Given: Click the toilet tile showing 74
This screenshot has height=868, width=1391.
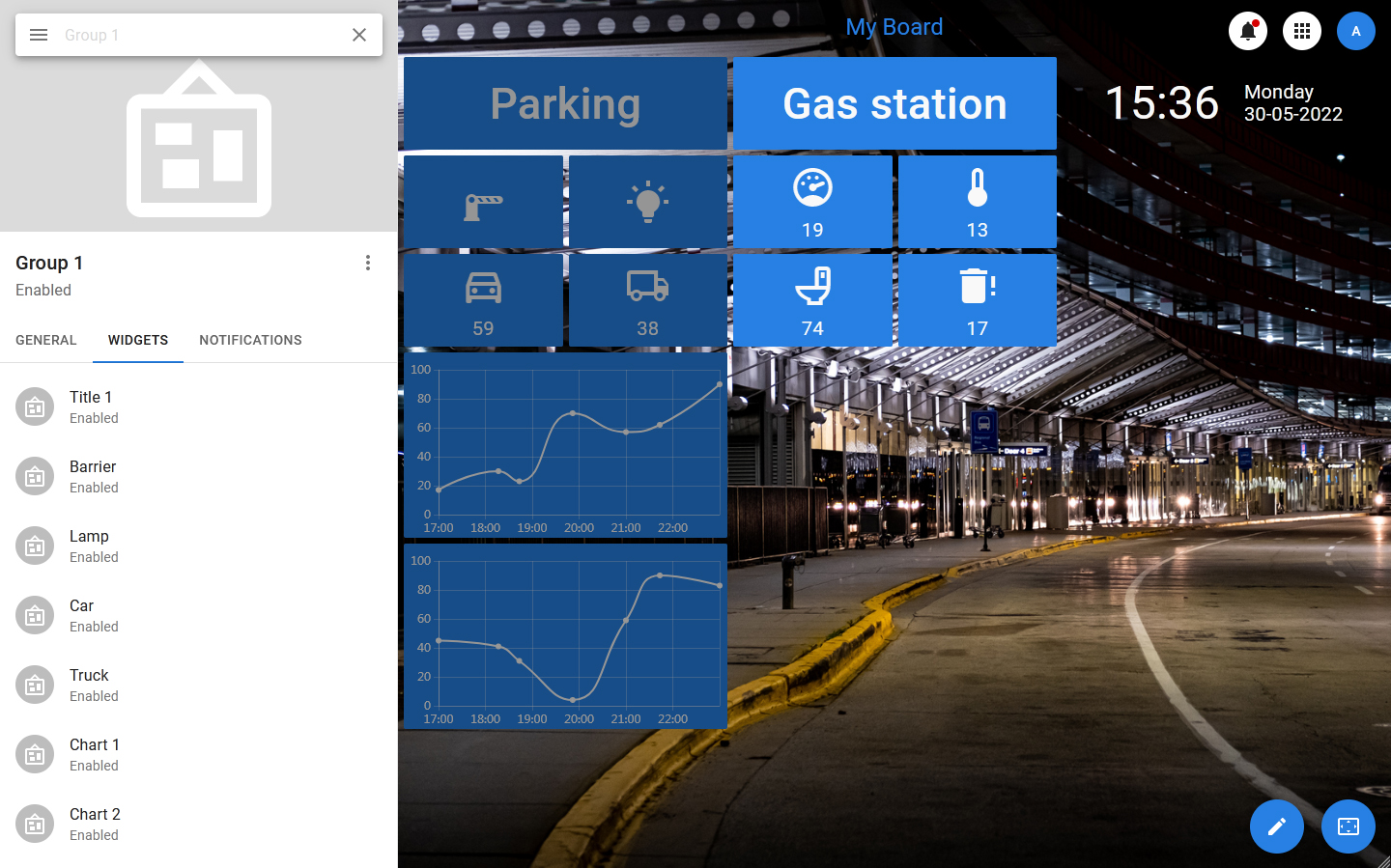Looking at the screenshot, I should click(x=812, y=300).
